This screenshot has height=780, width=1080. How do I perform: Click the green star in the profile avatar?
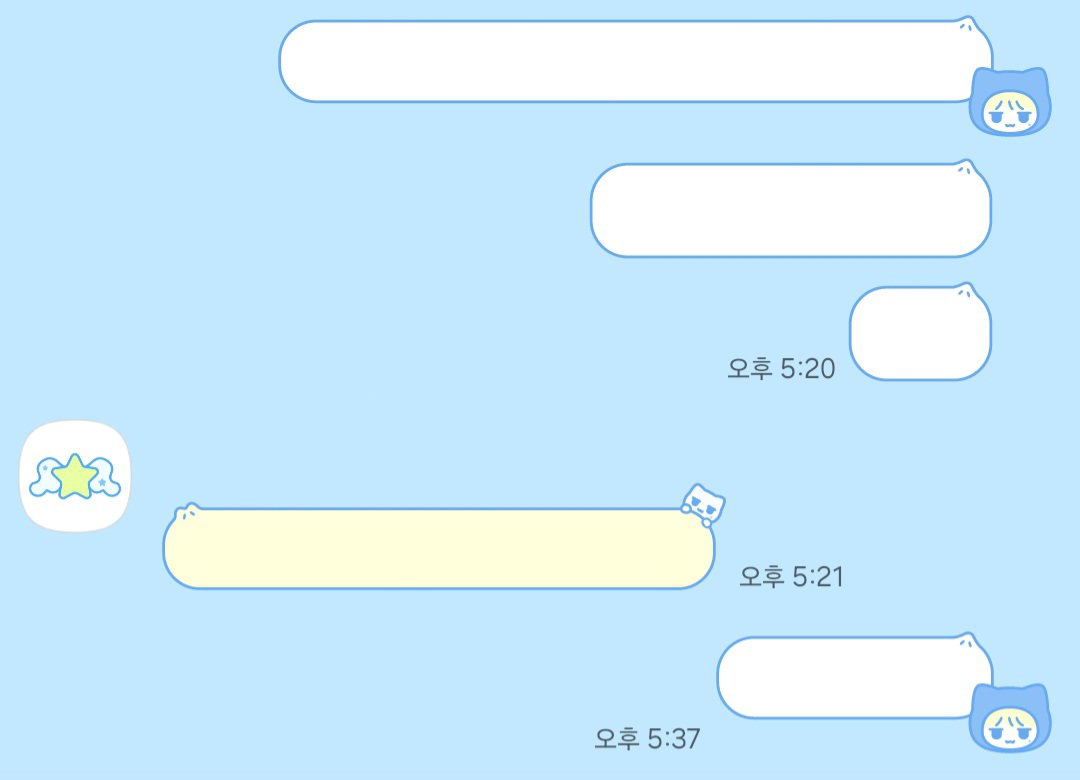pos(74,476)
